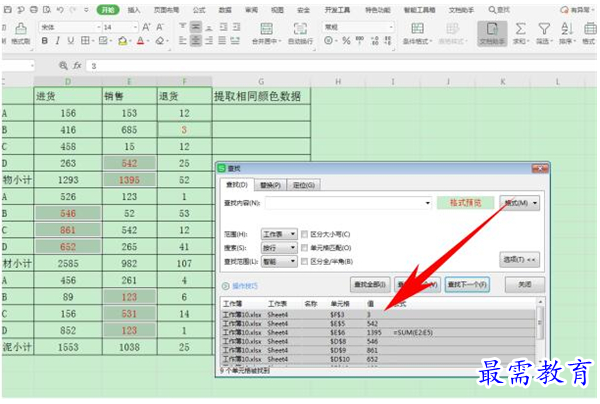The image size is (600, 404).
Task: Click the eraser clear icon
Action: [160, 41]
